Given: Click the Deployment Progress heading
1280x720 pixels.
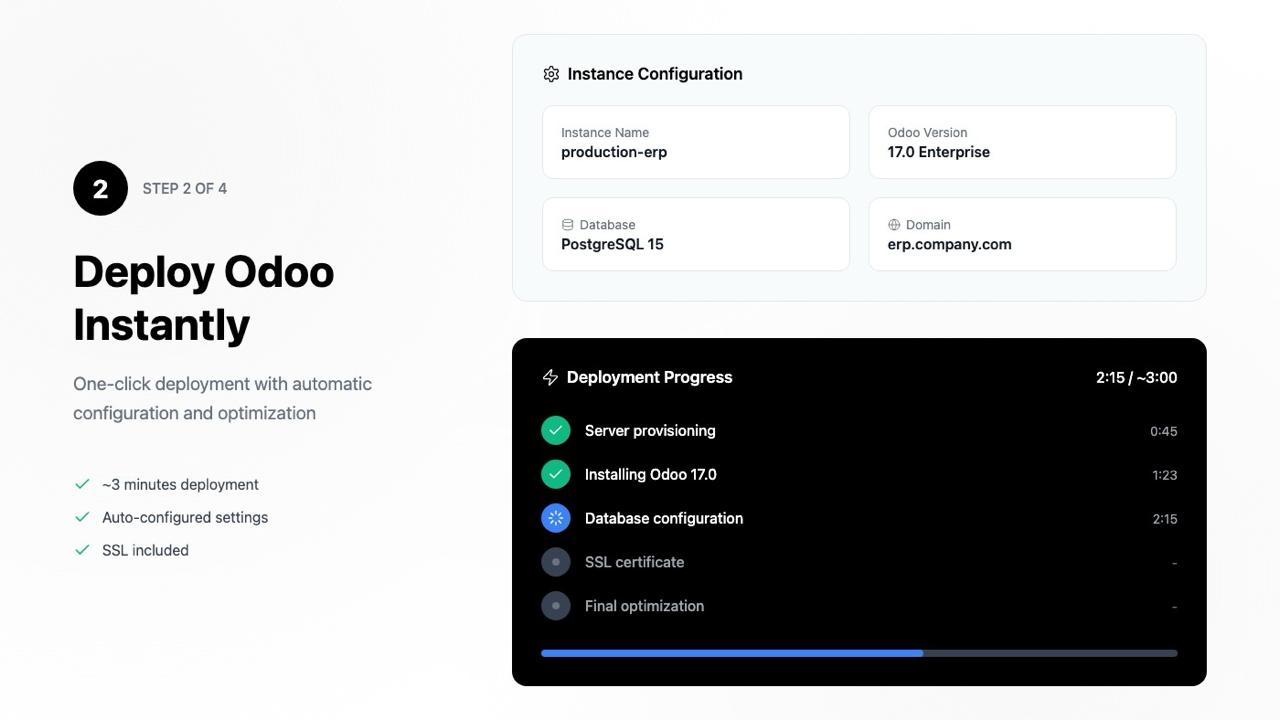Looking at the screenshot, I should click(x=649, y=377).
